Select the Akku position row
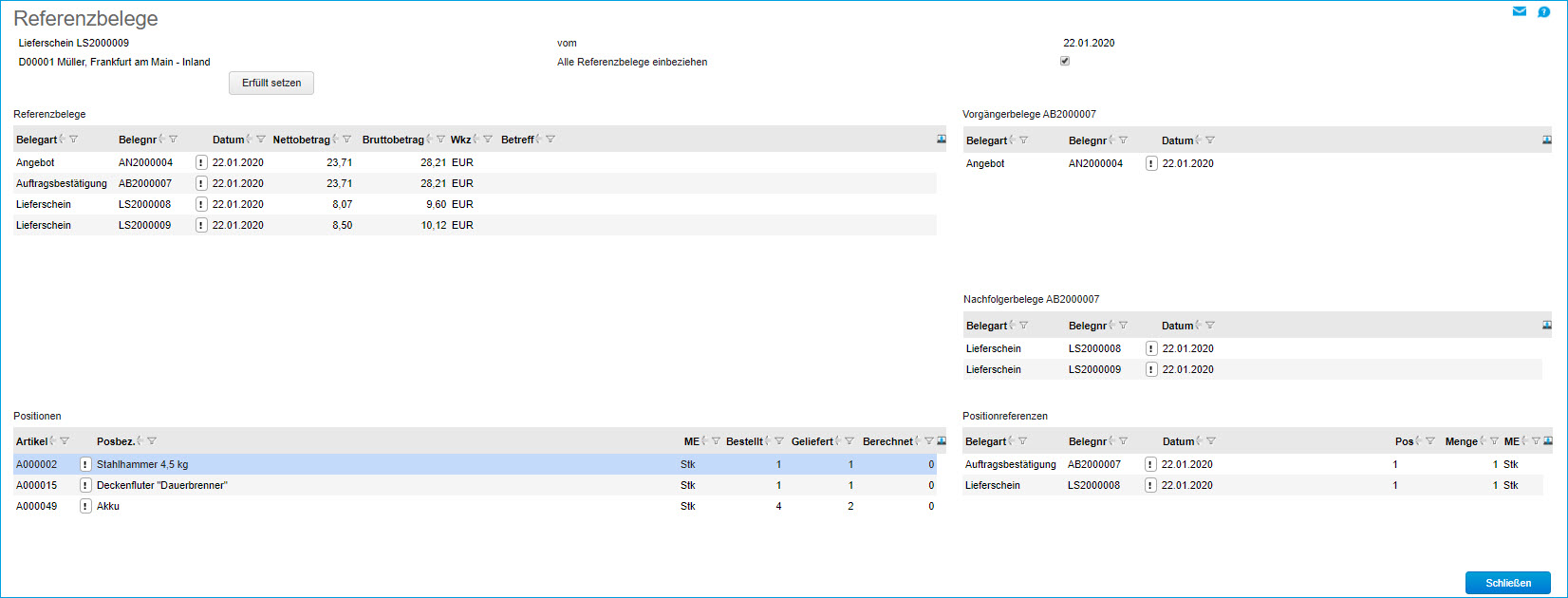This screenshot has width=1568, height=598. [x=380, y=506]
